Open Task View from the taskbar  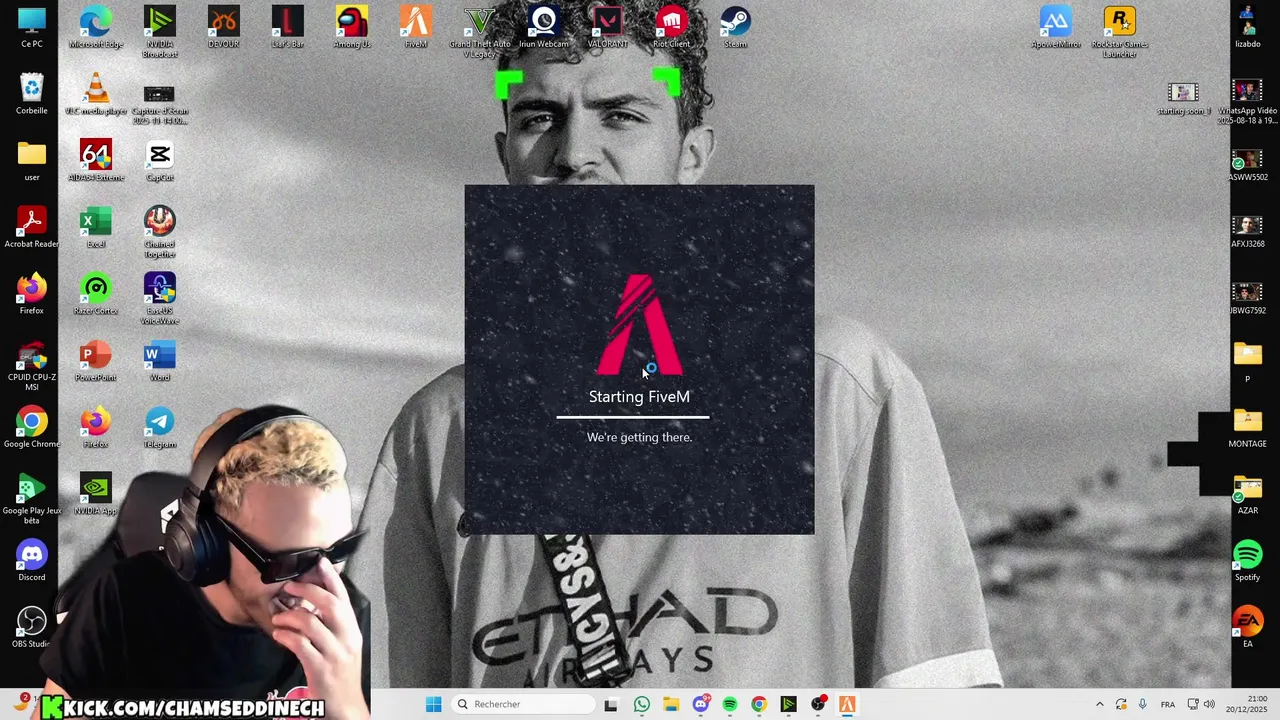[x=611, y=704]
